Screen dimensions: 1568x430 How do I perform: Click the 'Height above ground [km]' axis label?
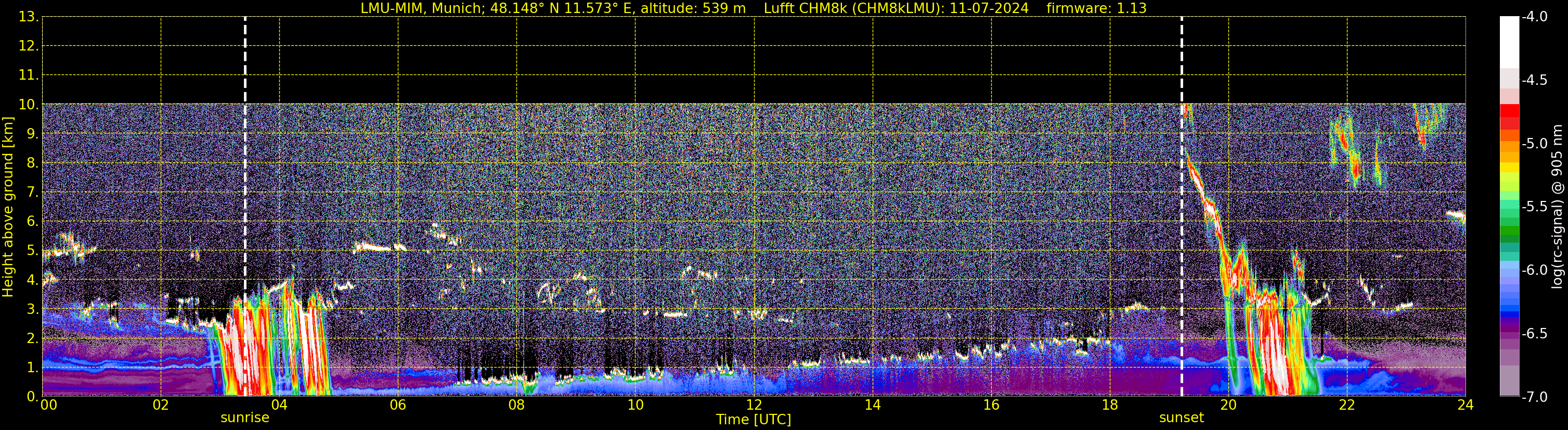click(8, 207)
